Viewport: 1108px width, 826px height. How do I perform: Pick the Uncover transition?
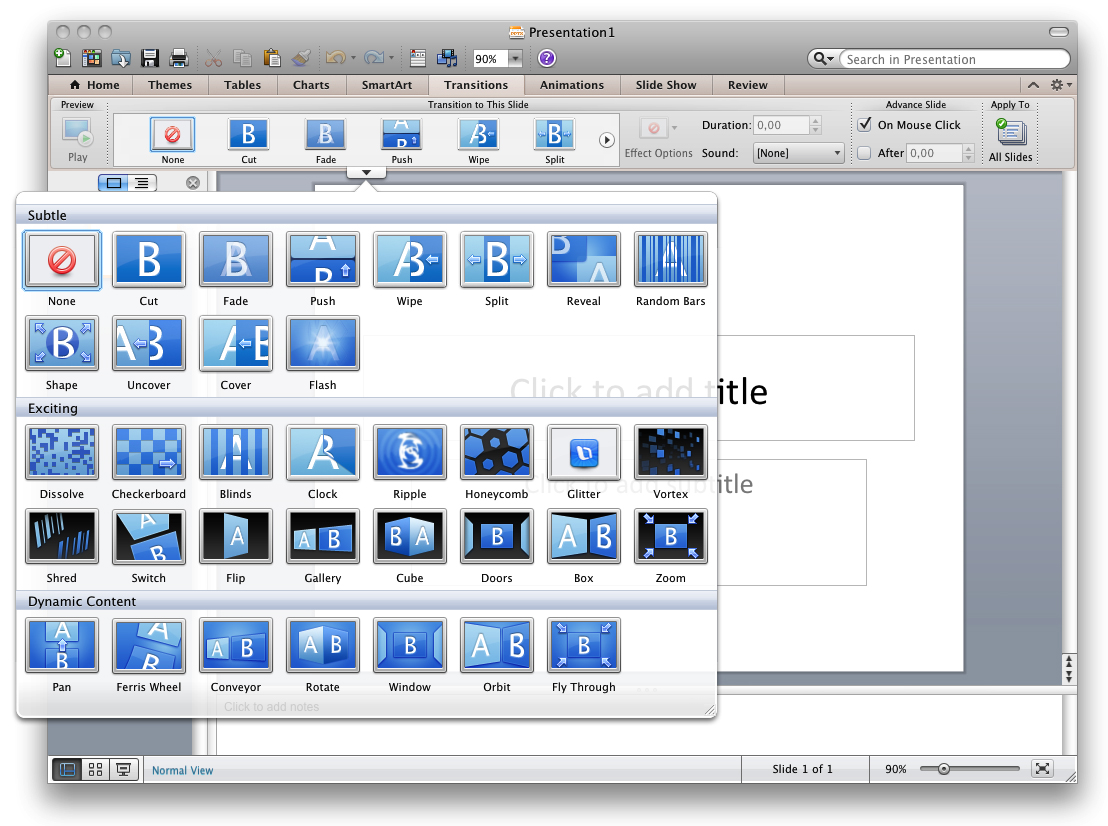coord(148,343)
